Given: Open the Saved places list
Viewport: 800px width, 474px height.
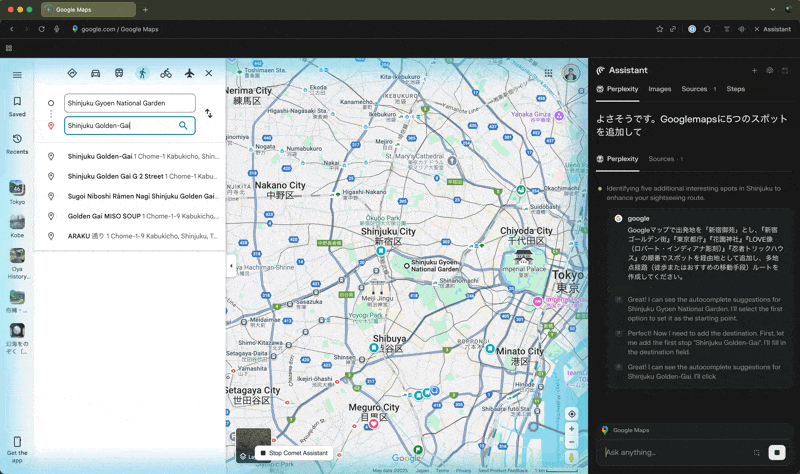Looking at the screenshot, I should [x=17, y=106].
